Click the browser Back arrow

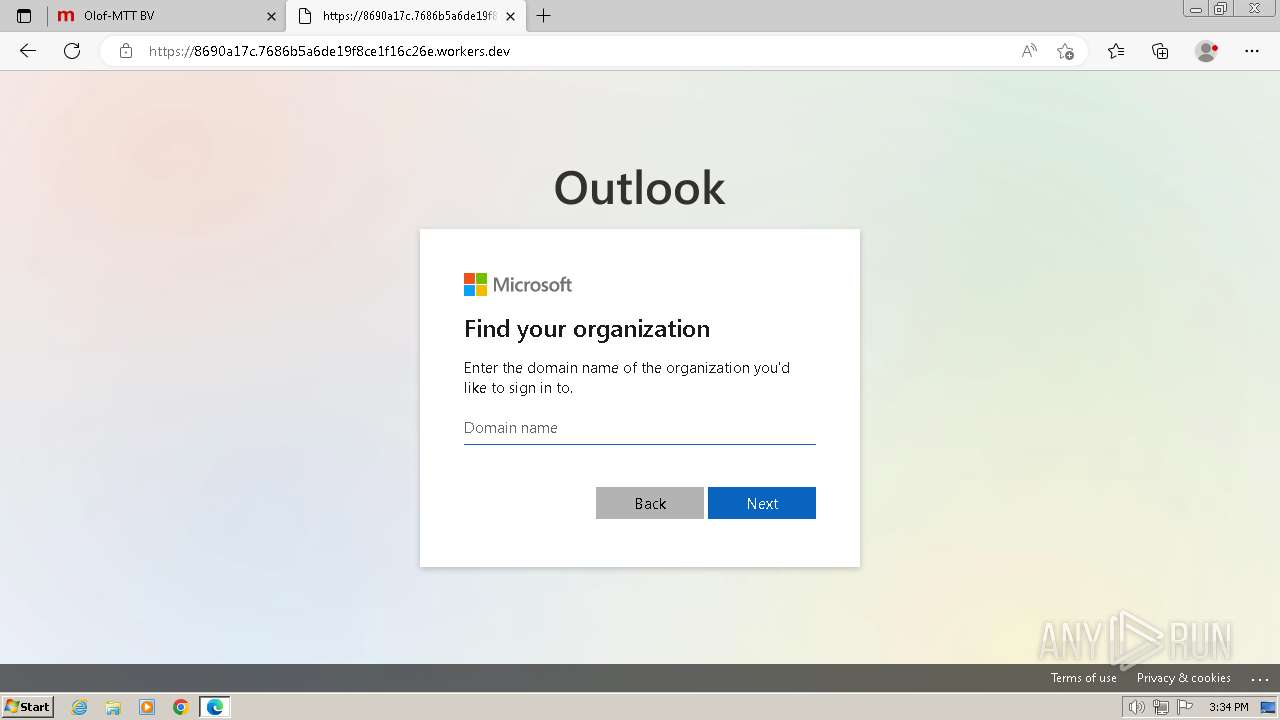coord(28,51)
